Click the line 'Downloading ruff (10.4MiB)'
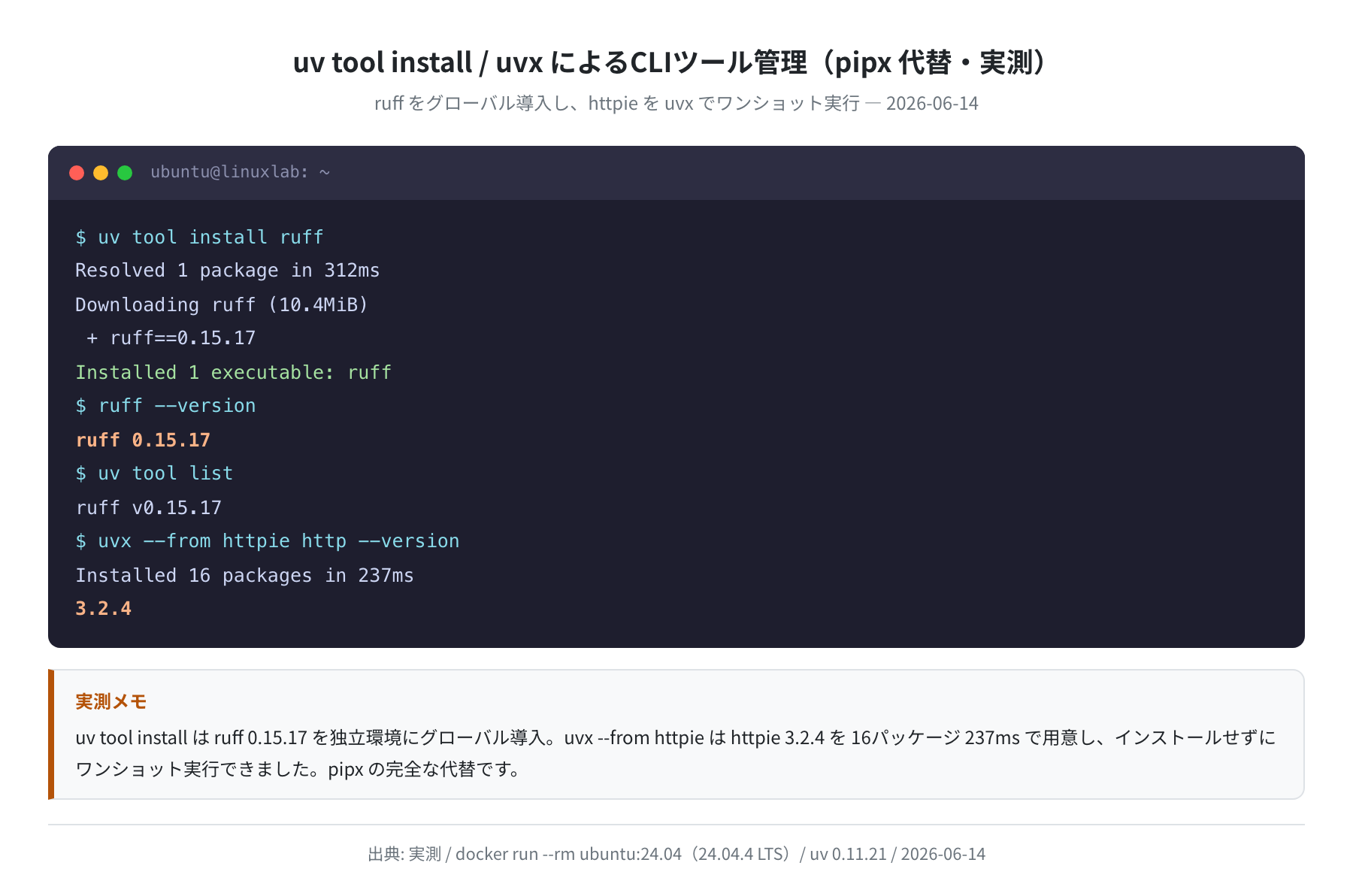1353x896 pixels. [x=222, y=304]
